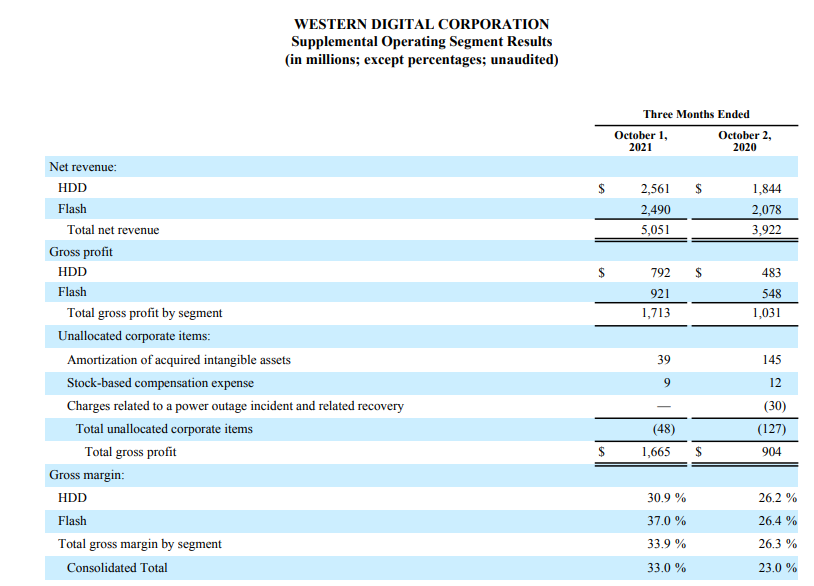Click unallocated total (48)

(x=663, y=429)
